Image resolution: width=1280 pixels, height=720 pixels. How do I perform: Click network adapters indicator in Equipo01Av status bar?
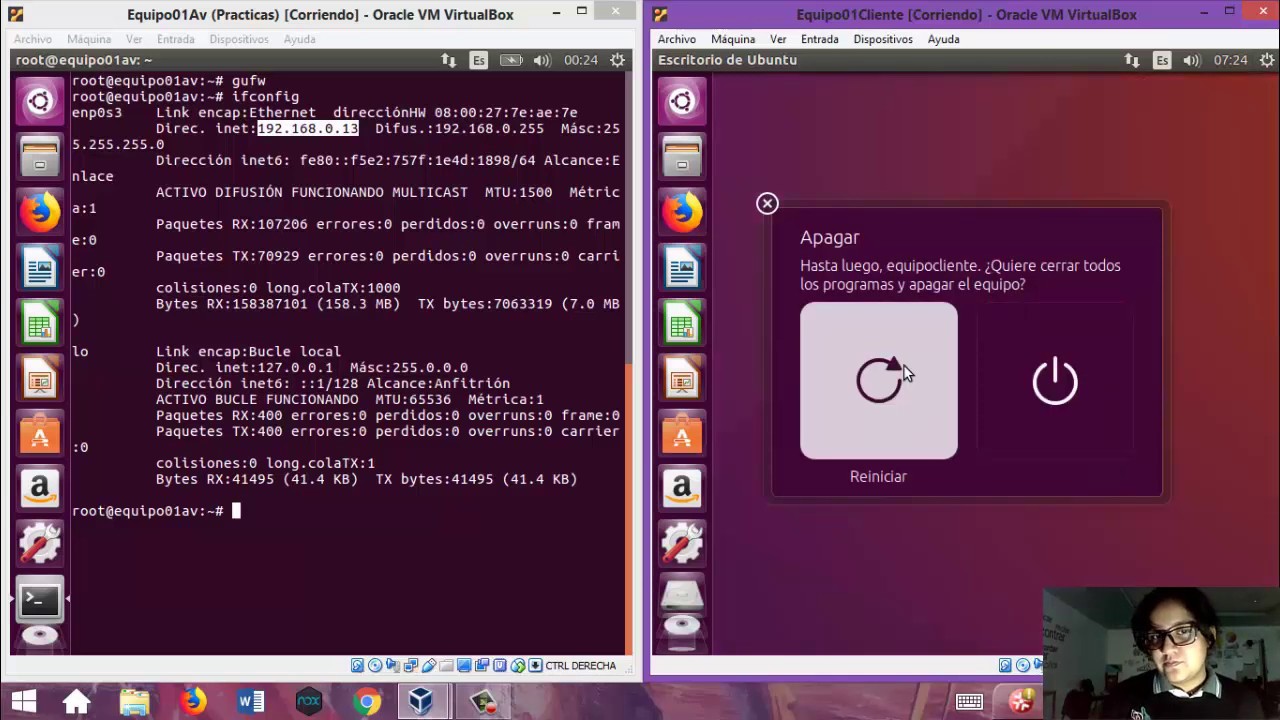[411, 666]
